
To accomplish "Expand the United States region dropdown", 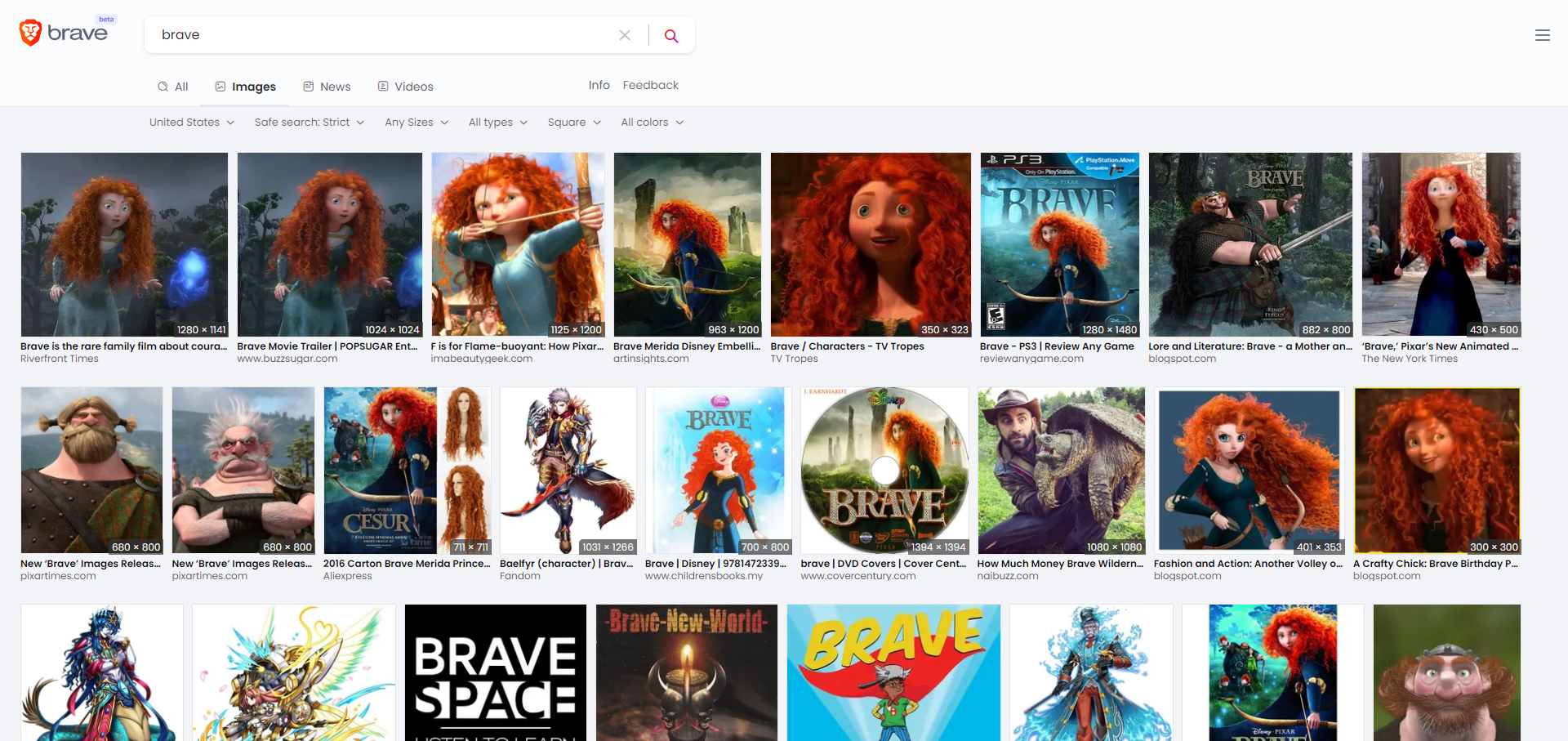I will [192, 123].
